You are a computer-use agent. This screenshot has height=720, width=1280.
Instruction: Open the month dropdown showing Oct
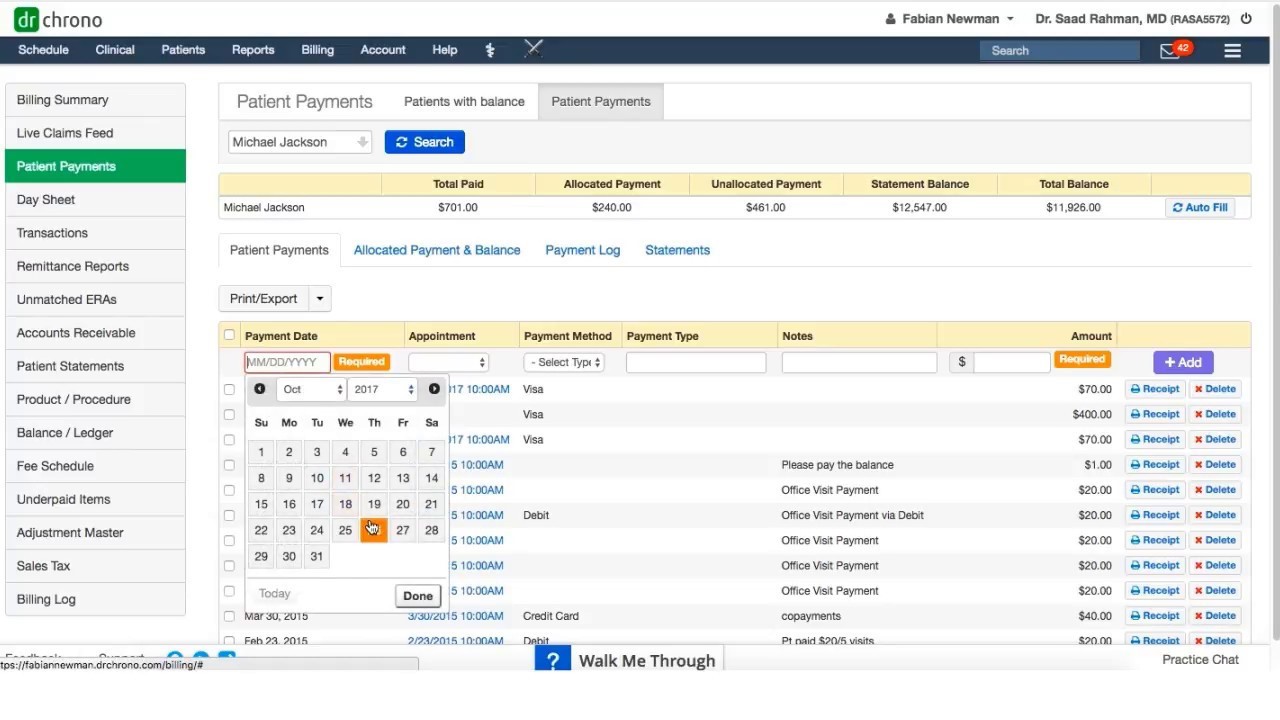(x=310, y=389)
